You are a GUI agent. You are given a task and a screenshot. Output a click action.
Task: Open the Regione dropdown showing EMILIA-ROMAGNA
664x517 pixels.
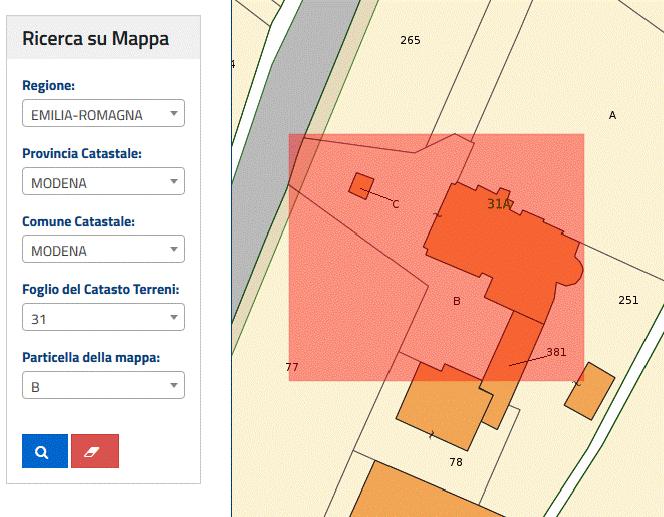(x=102, y=115)
